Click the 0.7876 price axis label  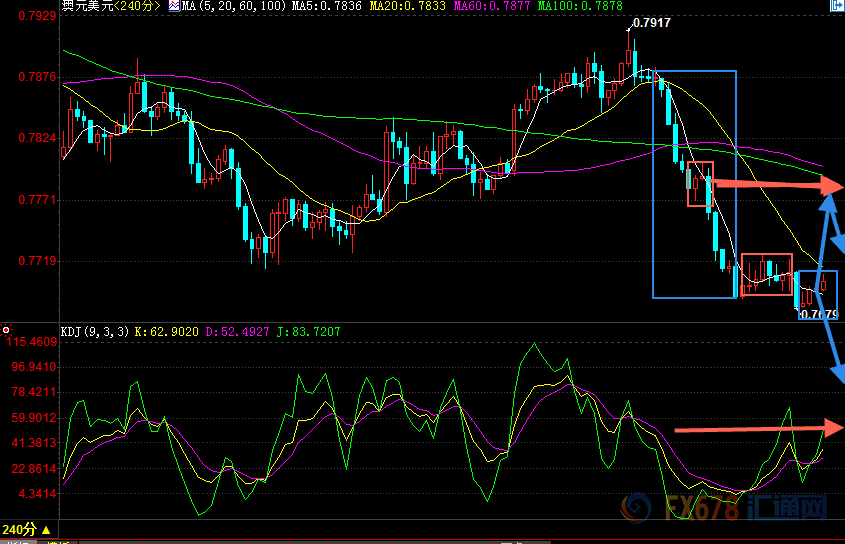(30, 76)
